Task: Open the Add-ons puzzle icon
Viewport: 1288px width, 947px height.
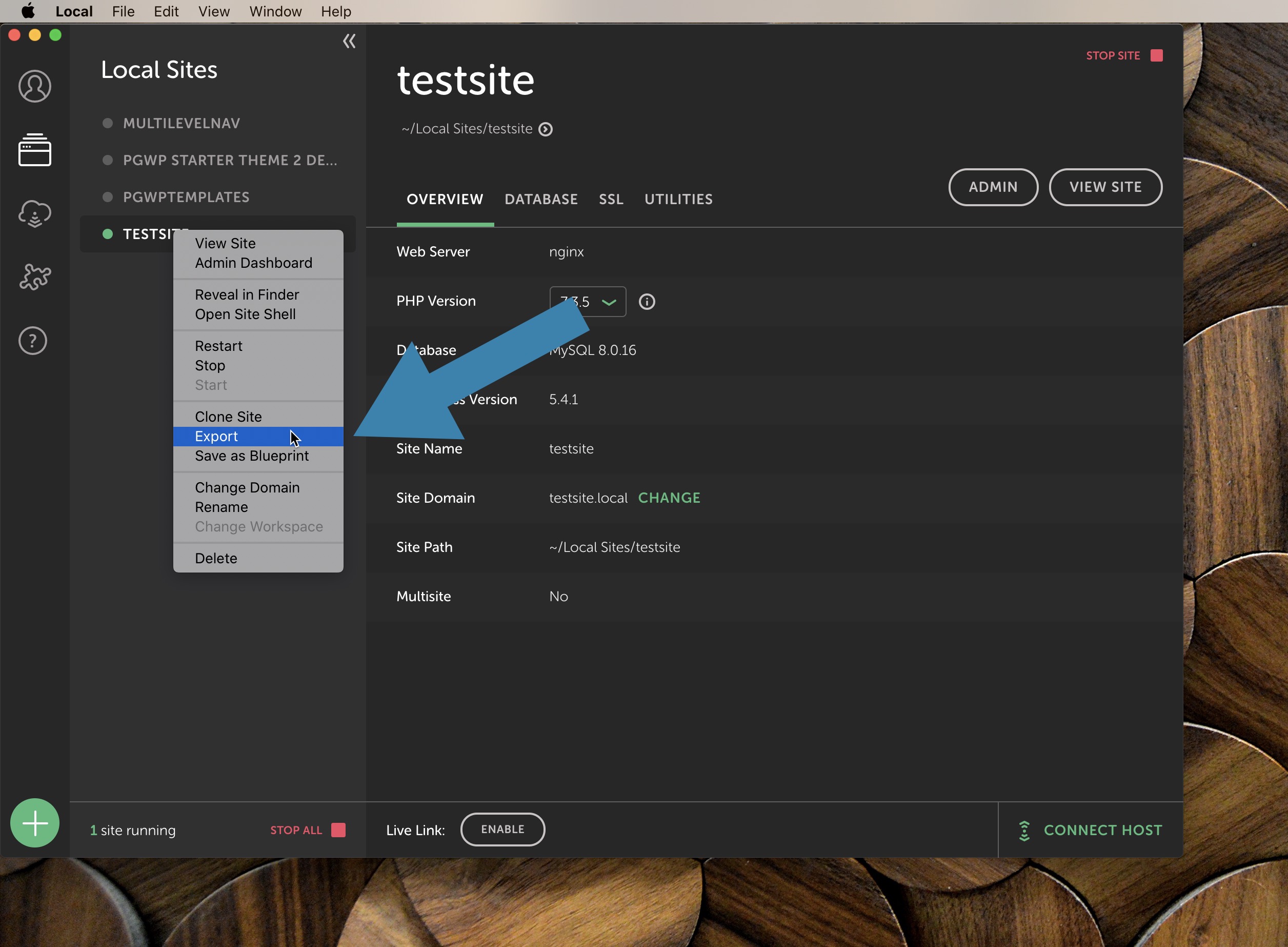Action: [x=34, y=277]
